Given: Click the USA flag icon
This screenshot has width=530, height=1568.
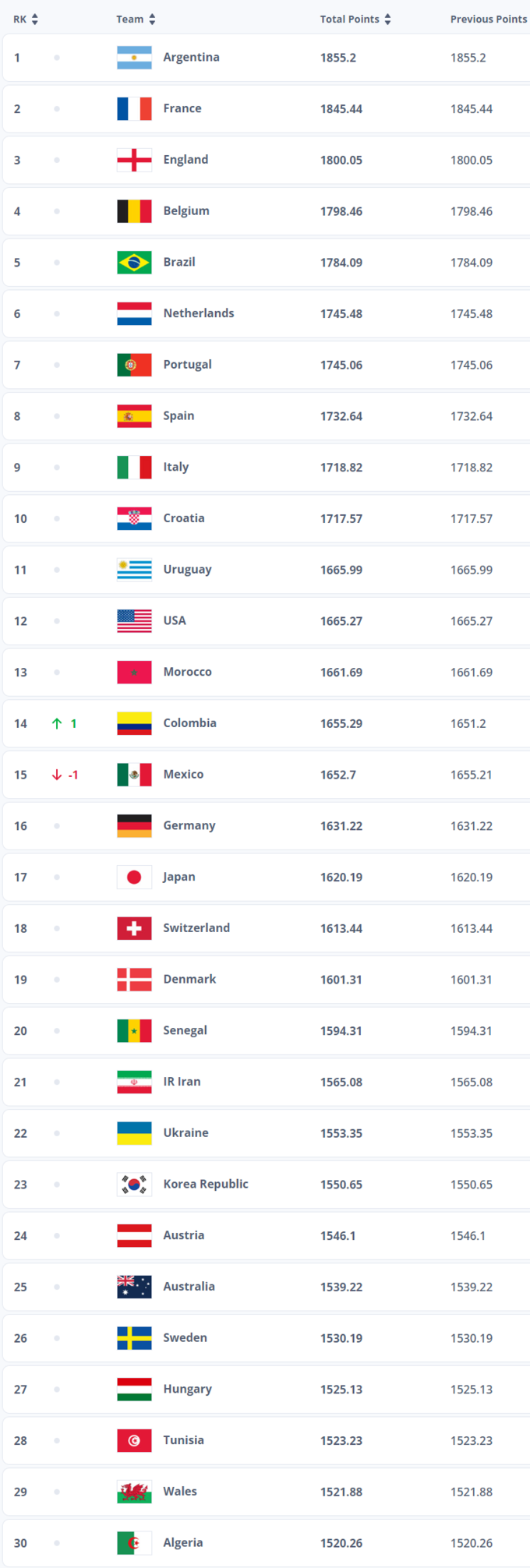Looking at the screenshot, I should [134, 621].
